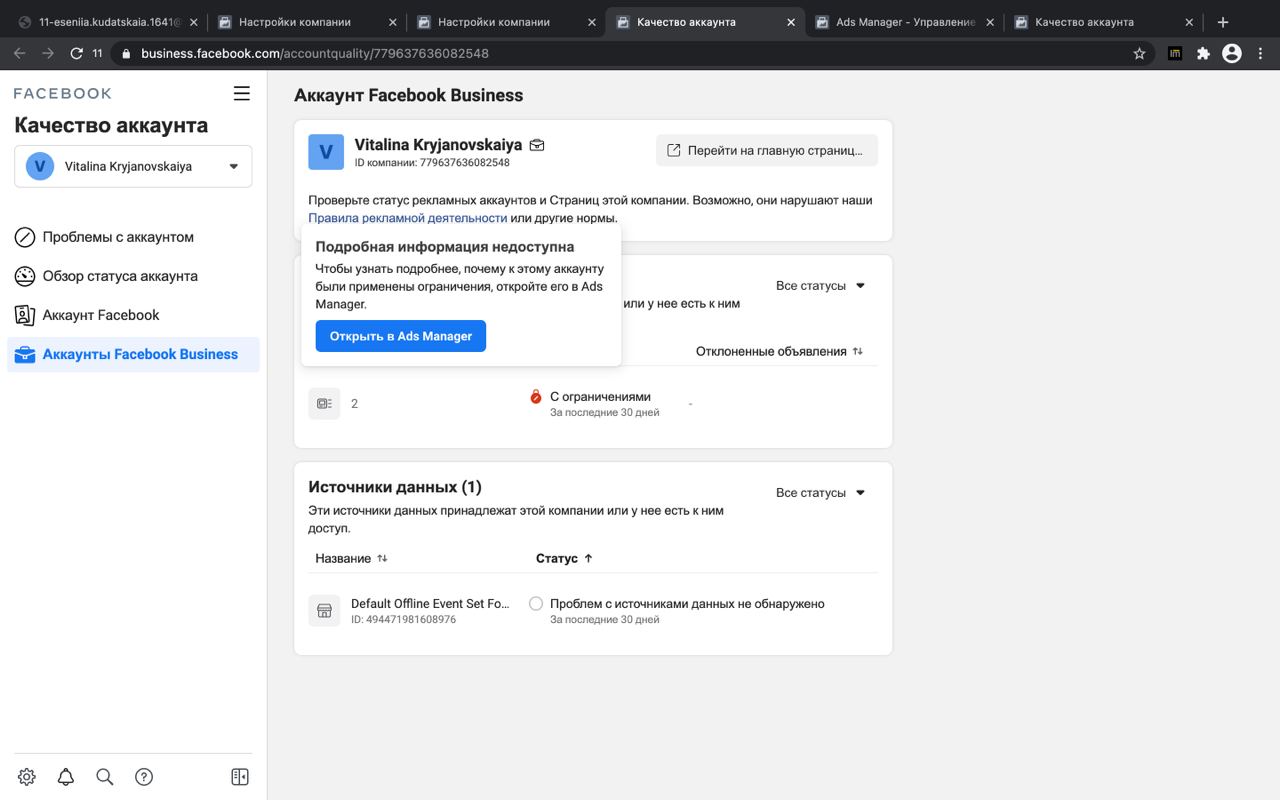The height and width of the screenshot is (800, 1280).
Task: Click Default Offline Event Set name
Action: click(x=430, y=604)
